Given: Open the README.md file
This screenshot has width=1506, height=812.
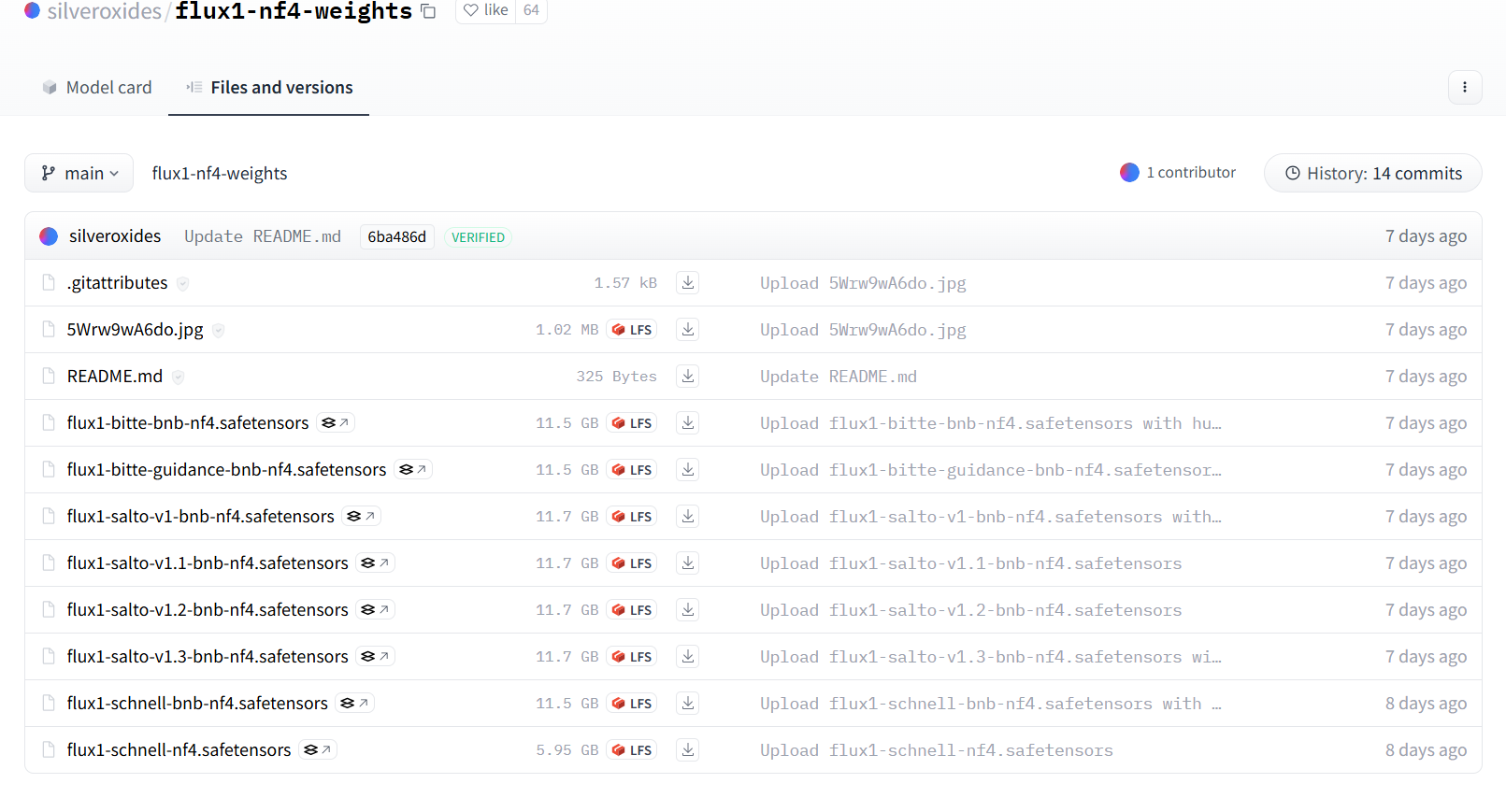Looking at the screenshot, I should 115,377.
